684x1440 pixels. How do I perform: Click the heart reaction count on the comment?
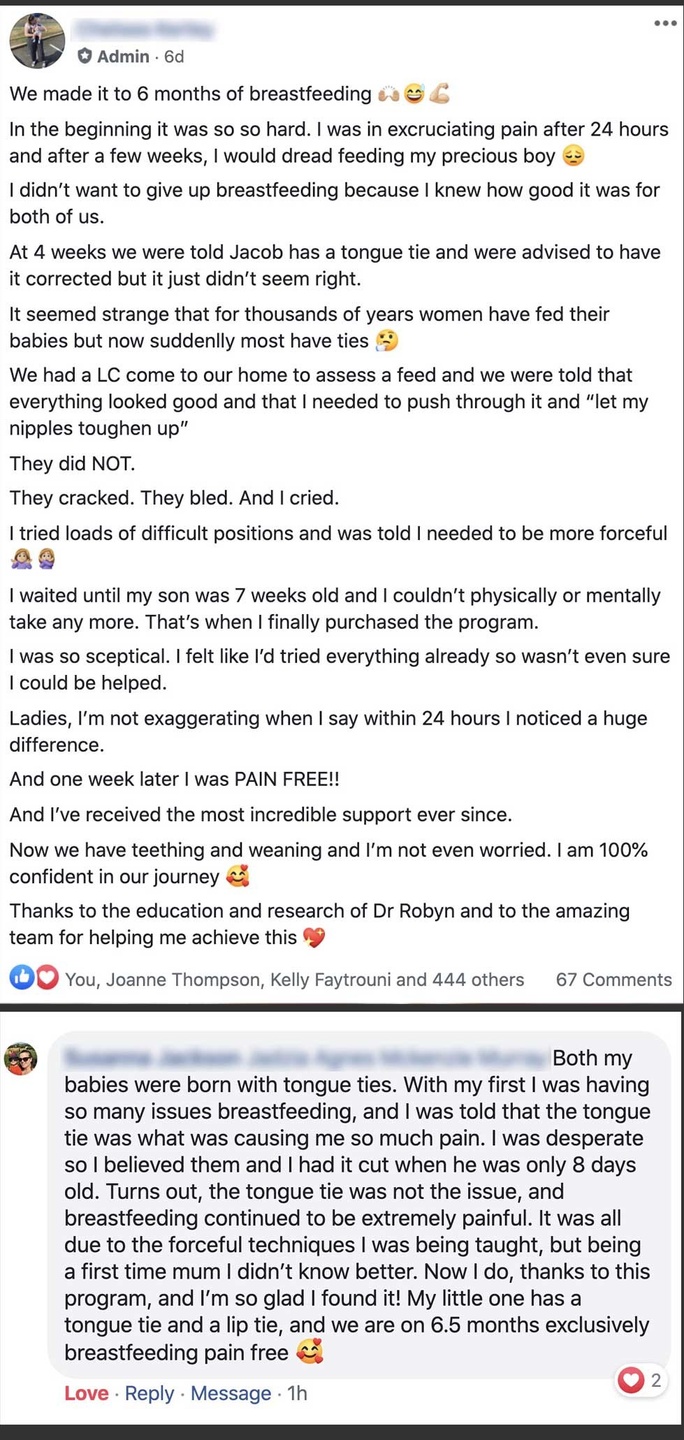point(641,1381)
